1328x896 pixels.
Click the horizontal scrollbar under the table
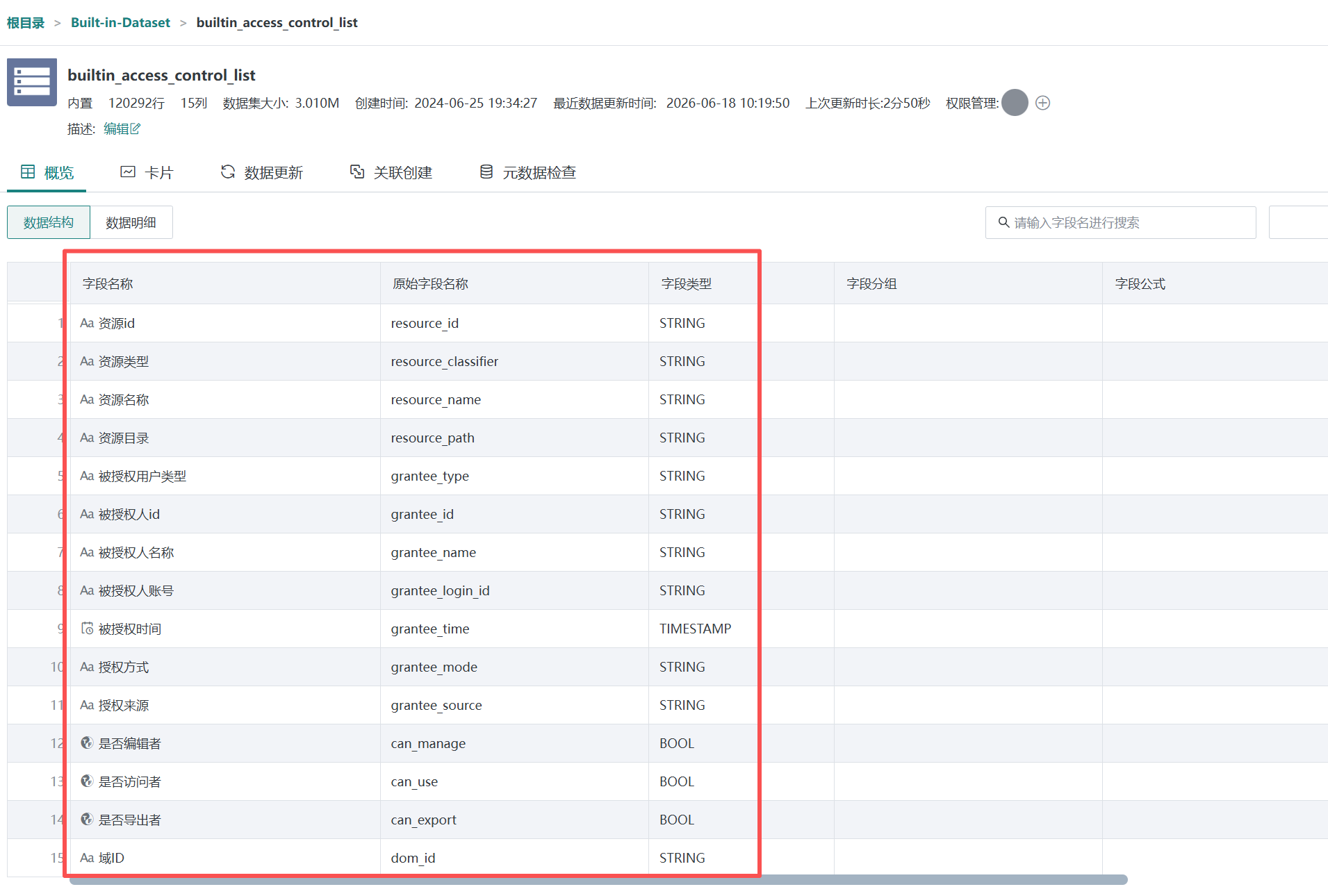click(598, 879)
